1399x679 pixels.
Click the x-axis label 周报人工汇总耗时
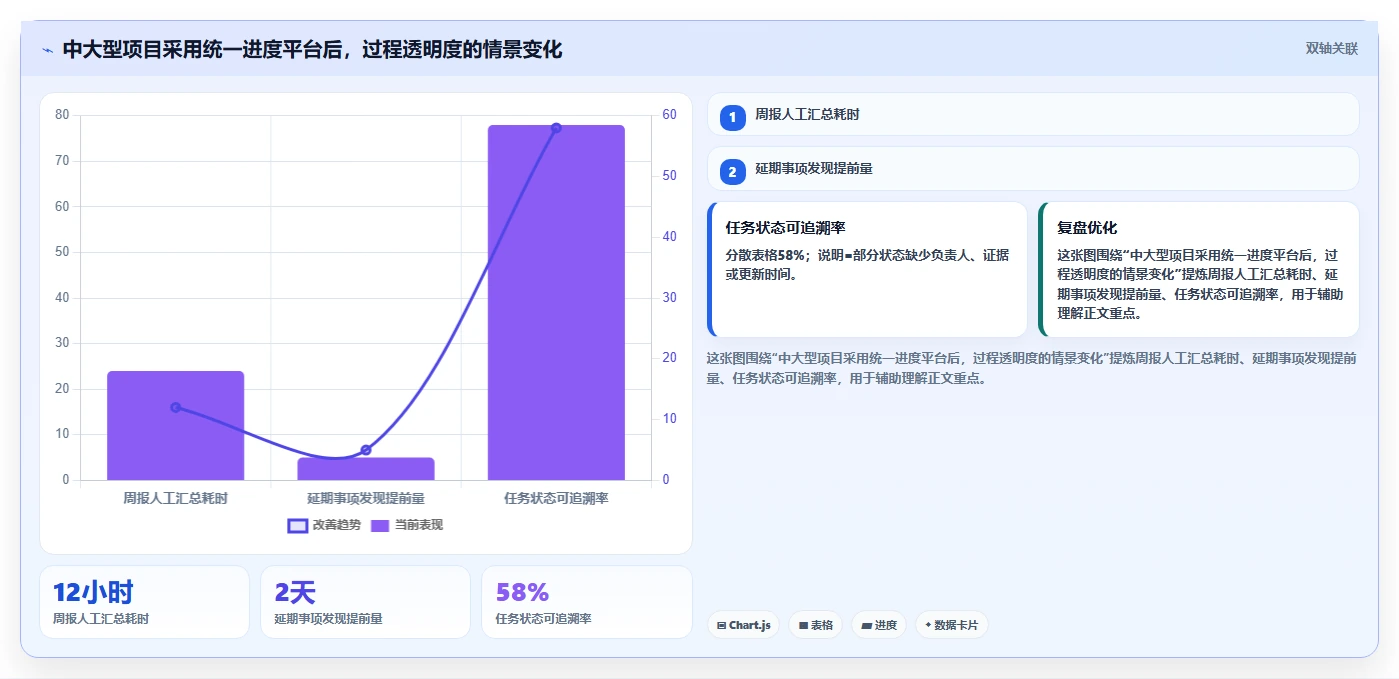pyautogui.click(x=176, y=498)
